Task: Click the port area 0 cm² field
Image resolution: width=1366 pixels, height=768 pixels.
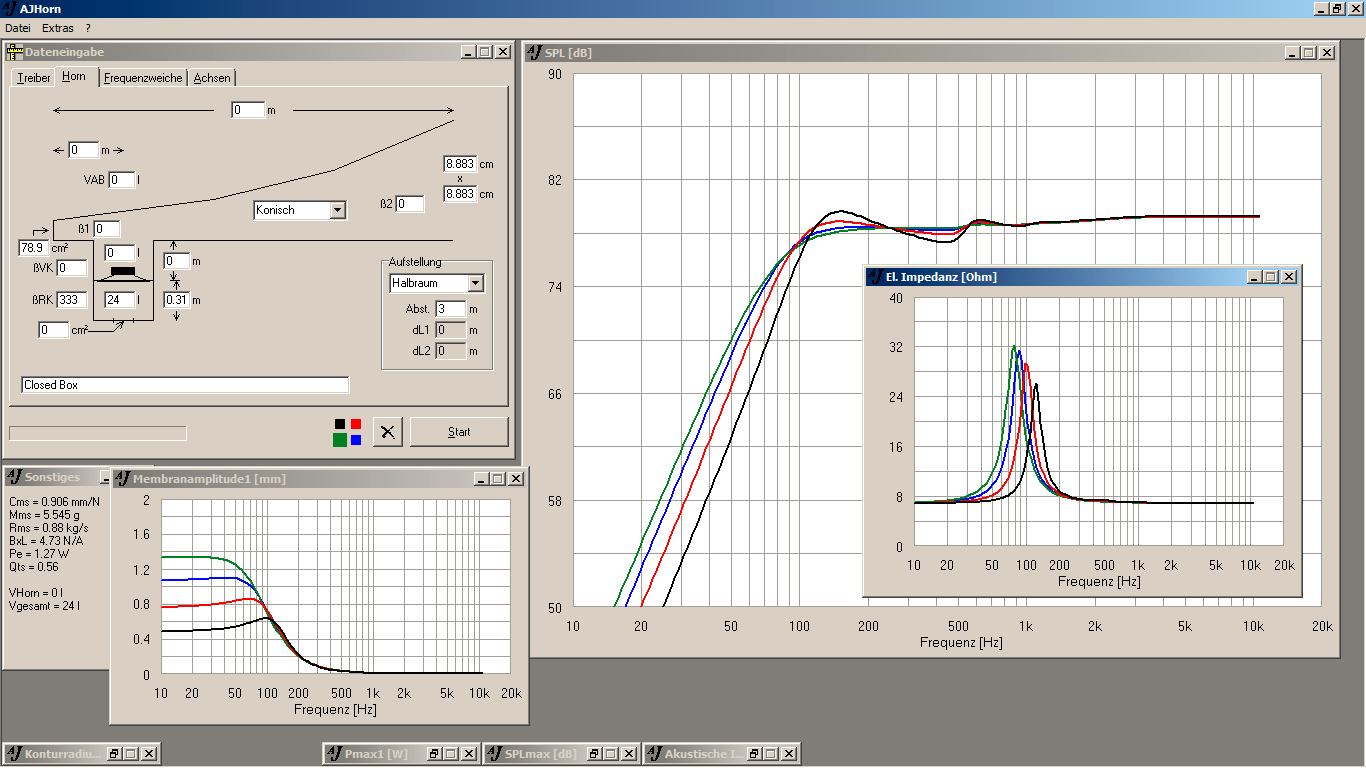Action: pos(54,330)
